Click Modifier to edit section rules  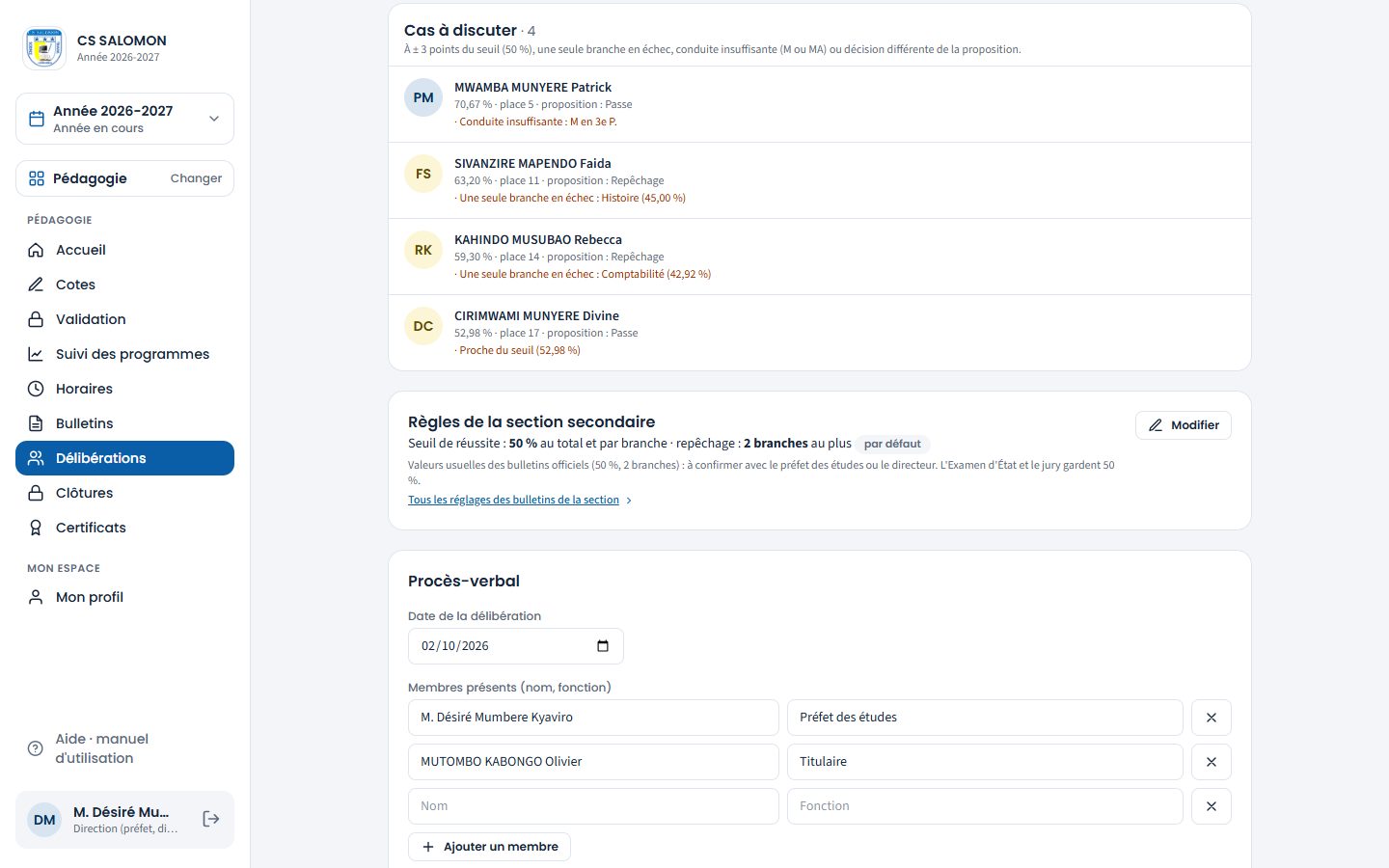click(1184, 425)
